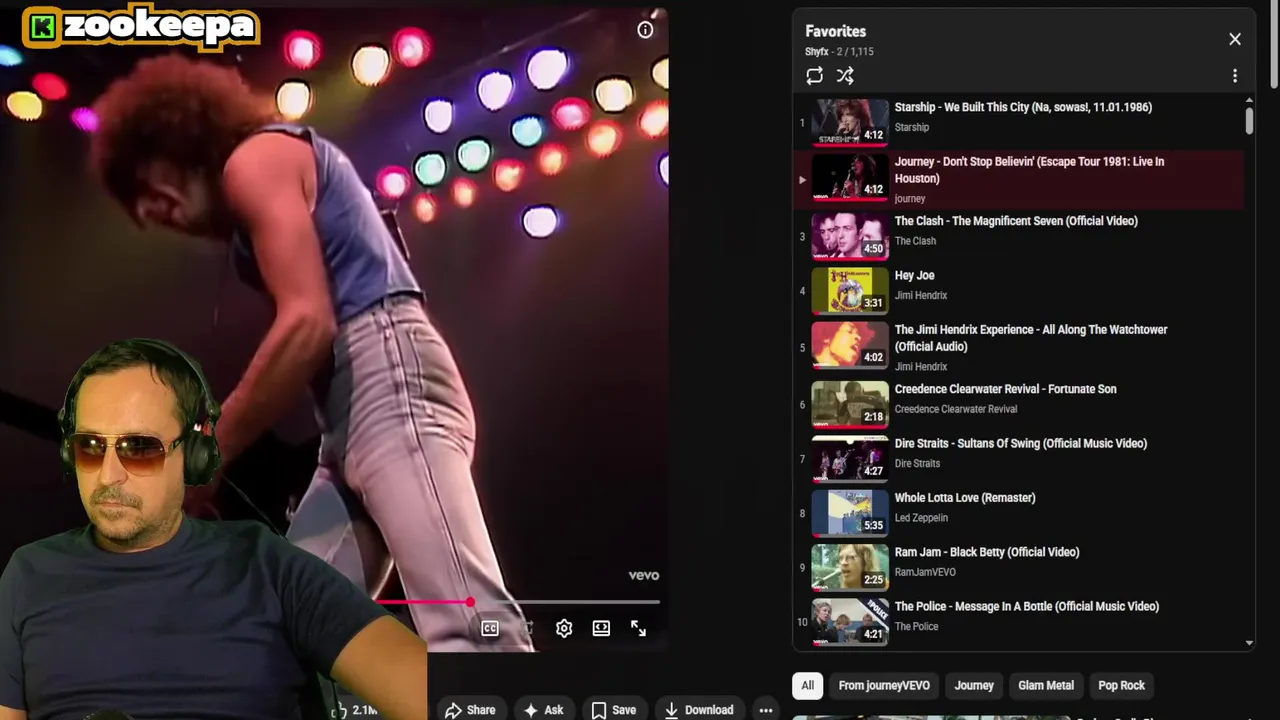Viewport: 1280px width, 720px height.
Task: Click playlist scroll down arrow
Action: tap(1249, 643)
